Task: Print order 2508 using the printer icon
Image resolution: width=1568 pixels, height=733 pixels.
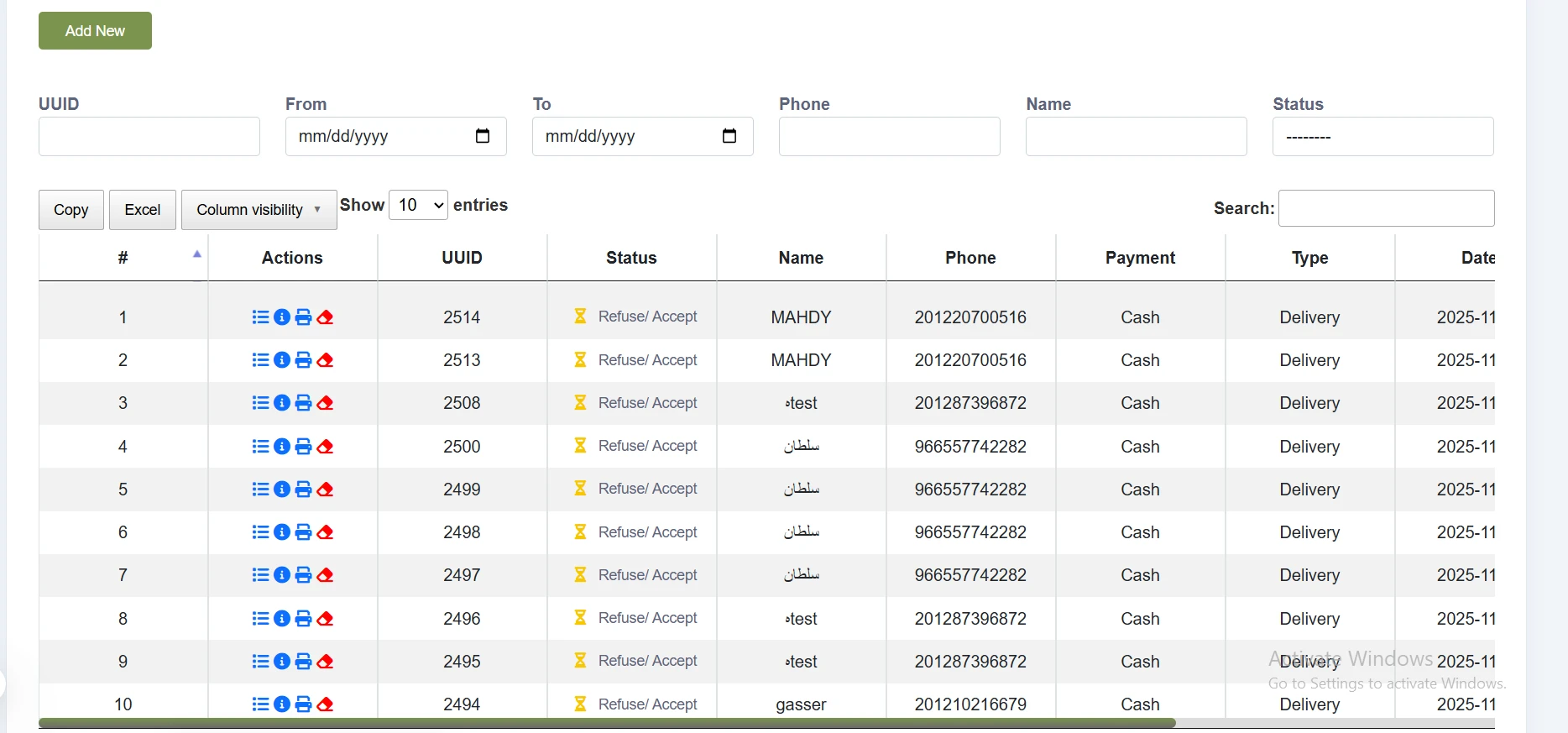Action: tap(304, 403)
